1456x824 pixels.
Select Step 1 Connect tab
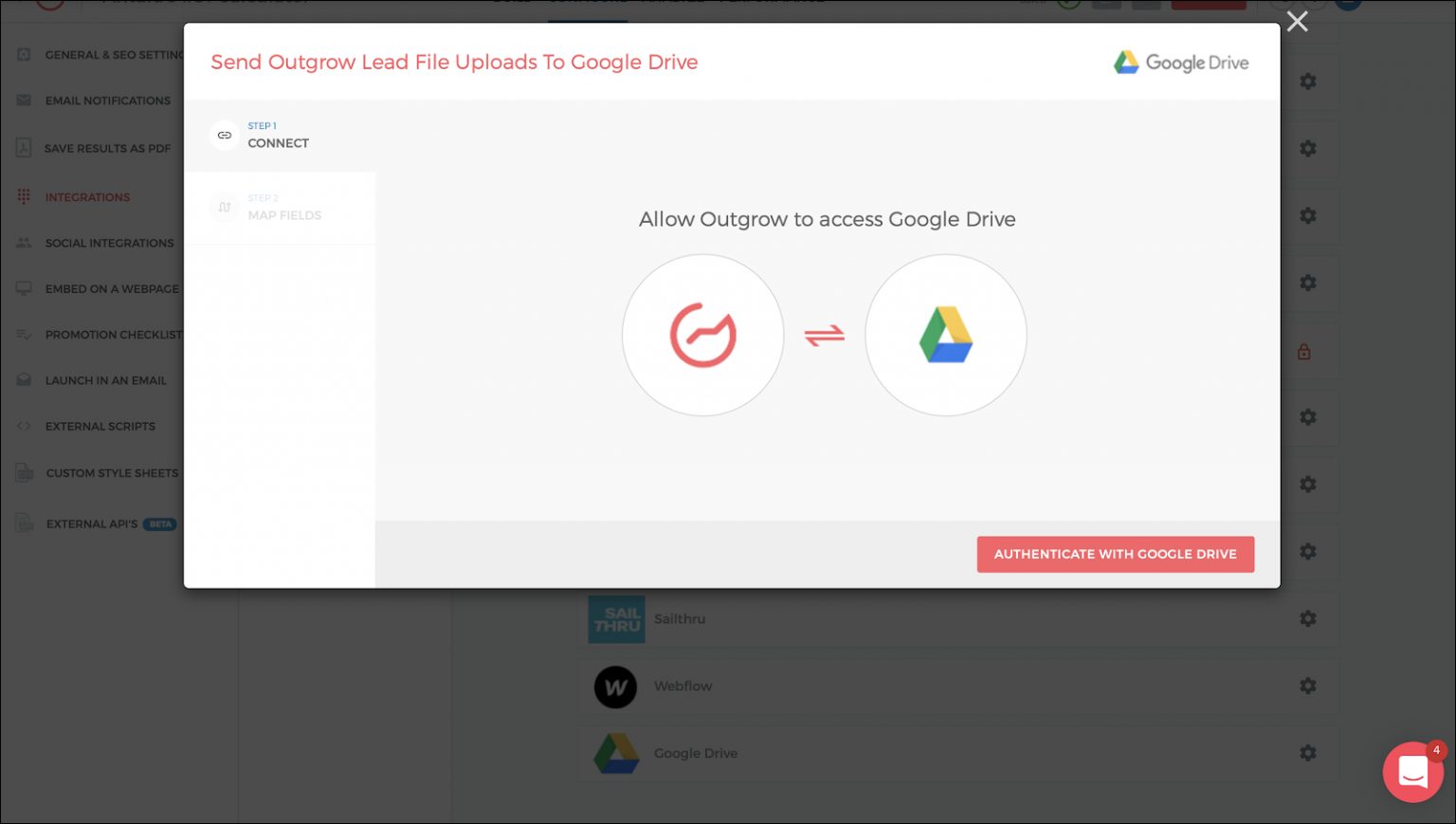click(279, 136)
